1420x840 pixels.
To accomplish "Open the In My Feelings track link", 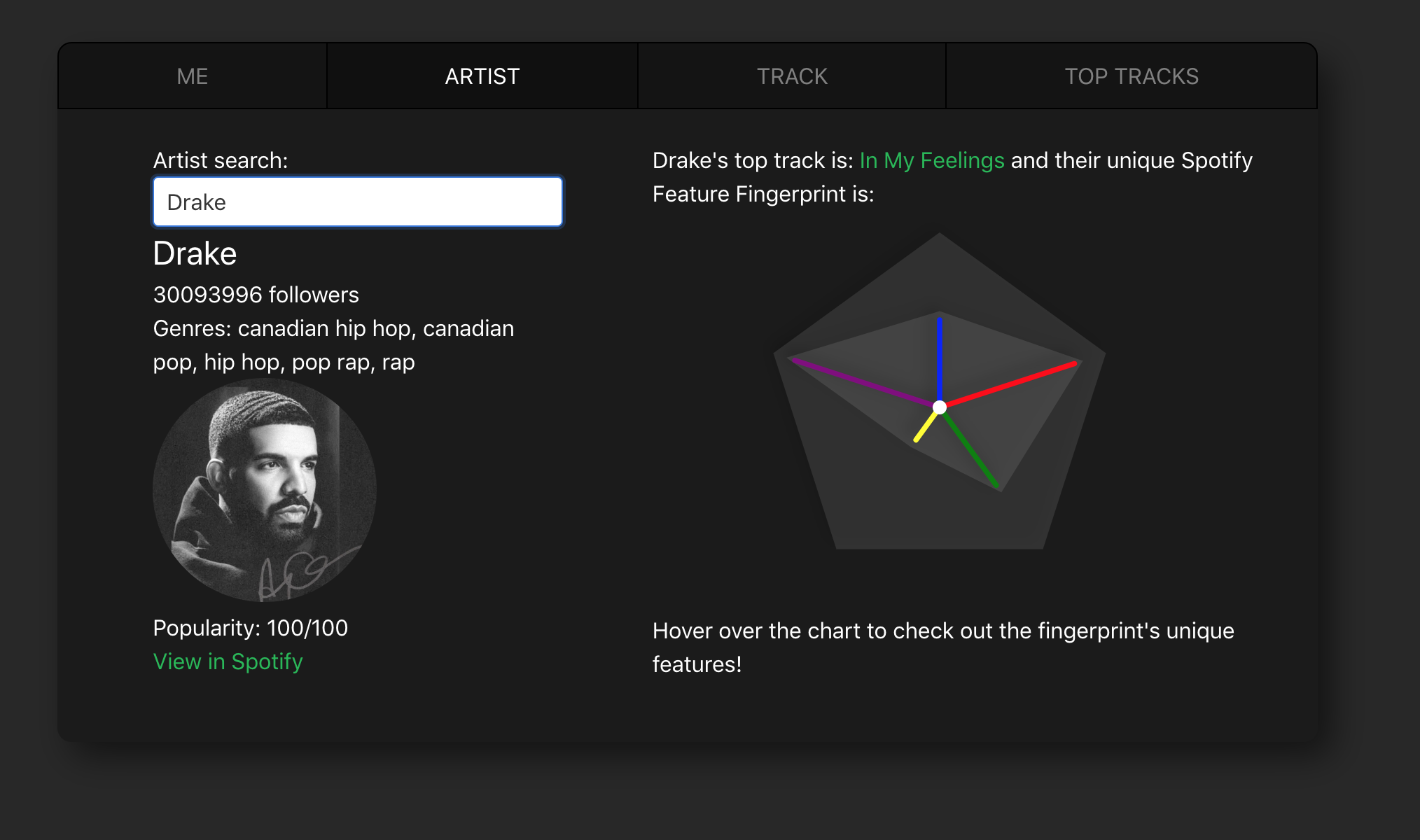I will [932, 160].
